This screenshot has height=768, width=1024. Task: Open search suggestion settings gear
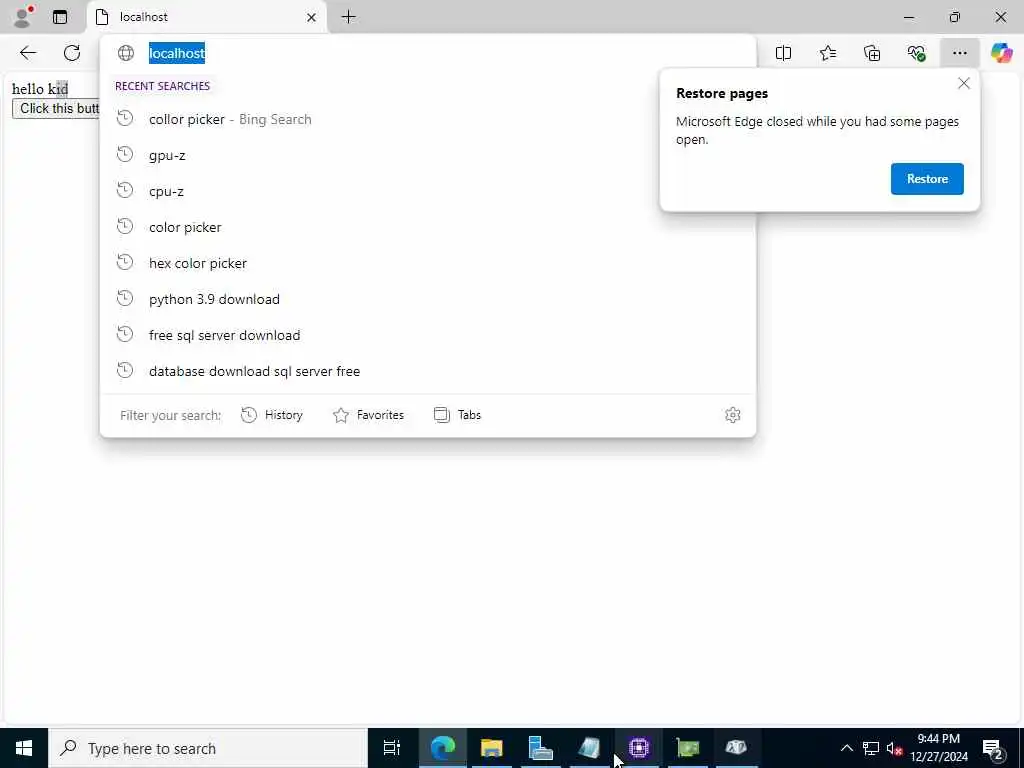[733, 415]
